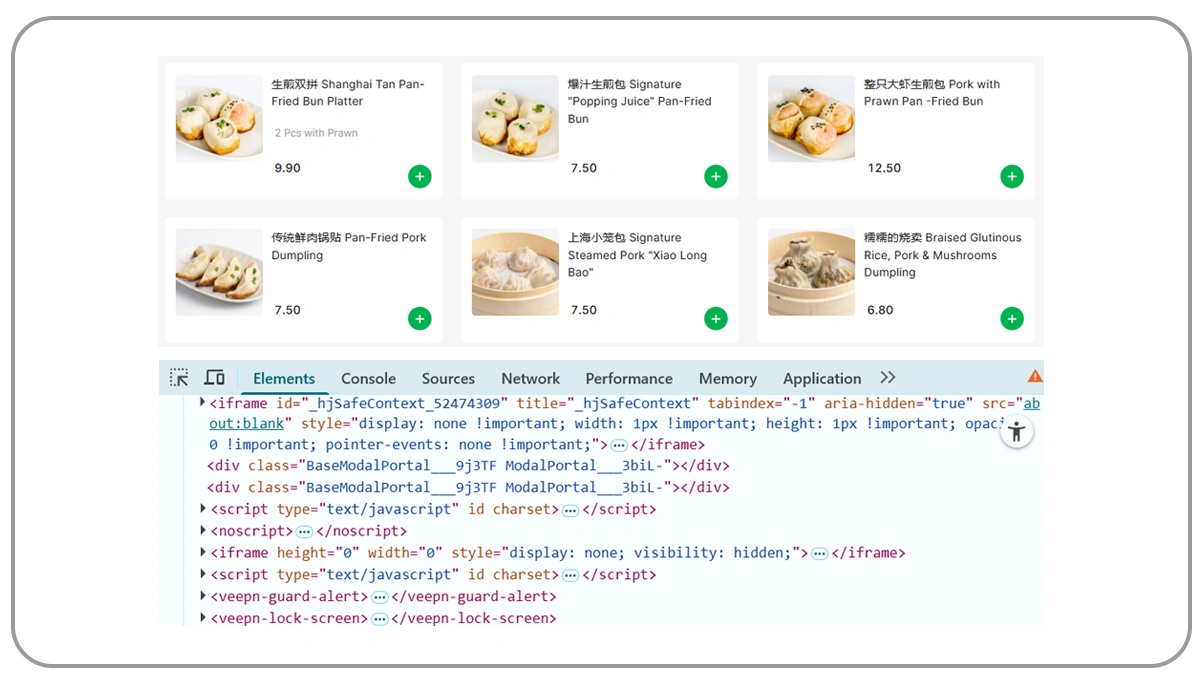Show more DevTools tabs with double chevron

click(888, 378)
